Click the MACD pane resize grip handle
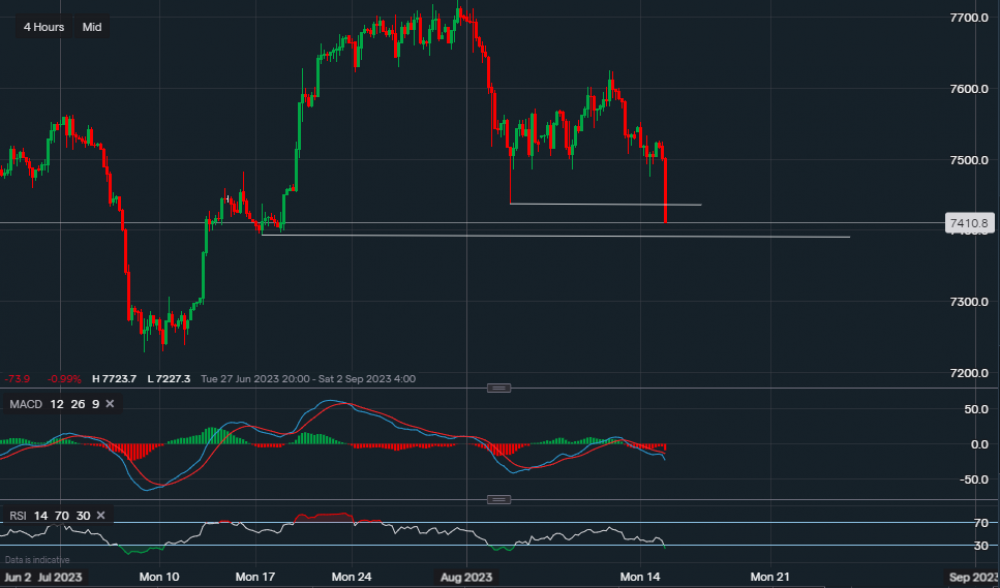 pyautogui.click(x=498, y=388)
